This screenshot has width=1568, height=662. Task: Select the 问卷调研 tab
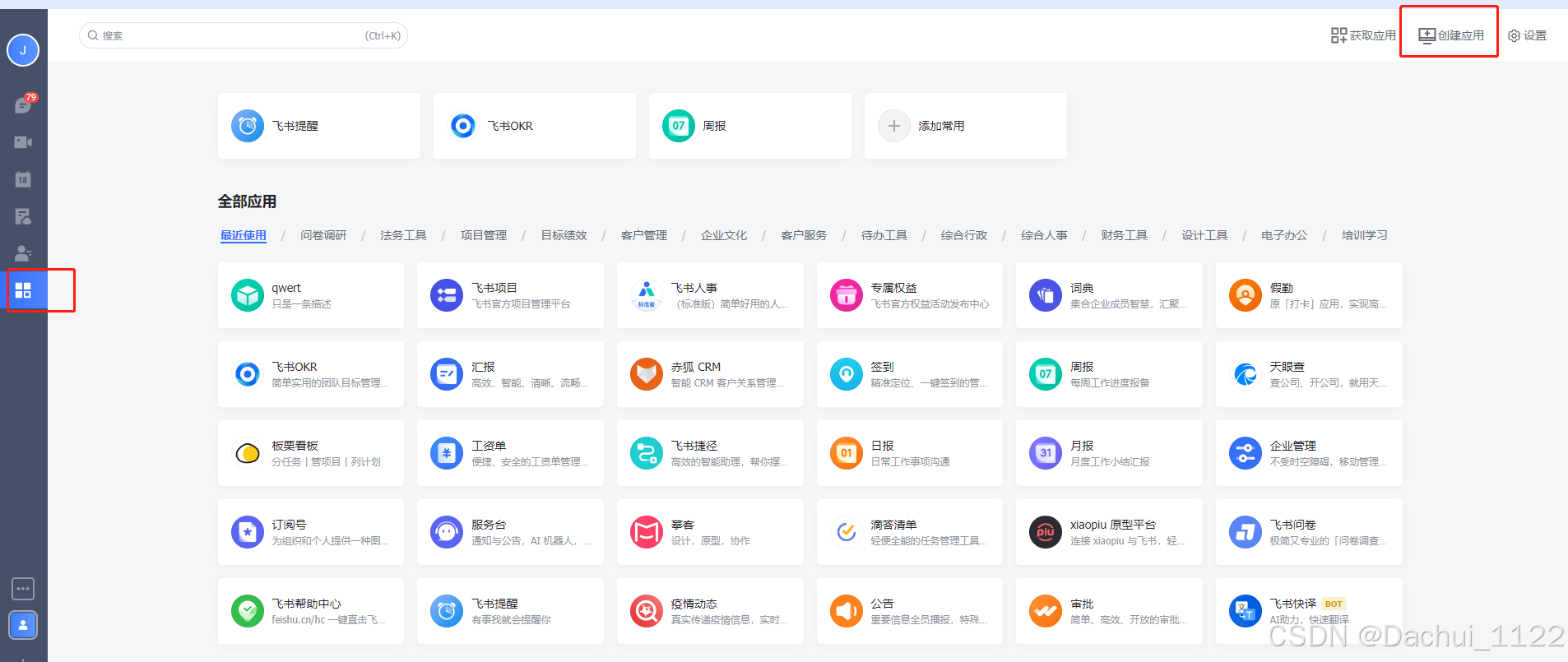323,235
